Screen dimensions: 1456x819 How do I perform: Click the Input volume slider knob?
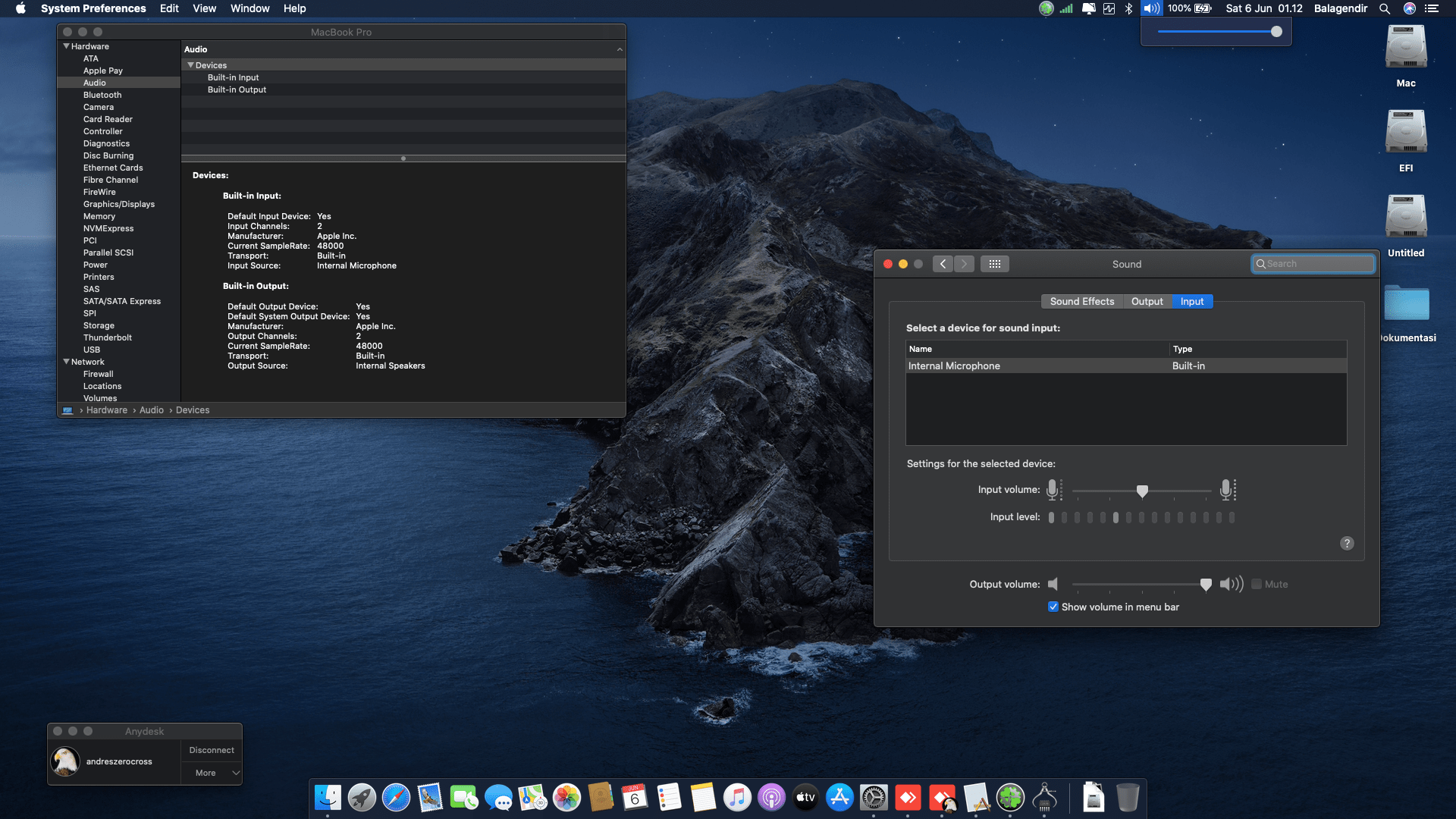[1142, 491]
